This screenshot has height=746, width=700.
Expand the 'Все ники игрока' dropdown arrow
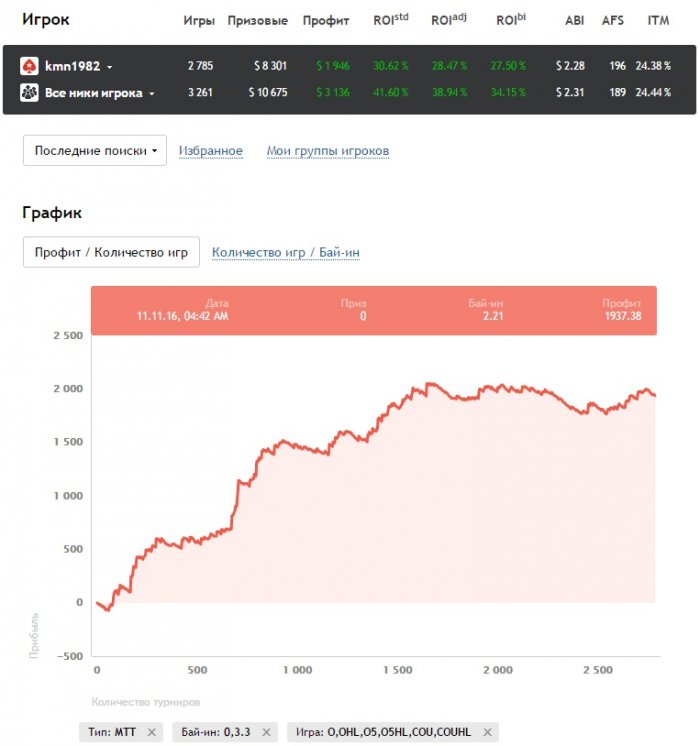point(152,94)
